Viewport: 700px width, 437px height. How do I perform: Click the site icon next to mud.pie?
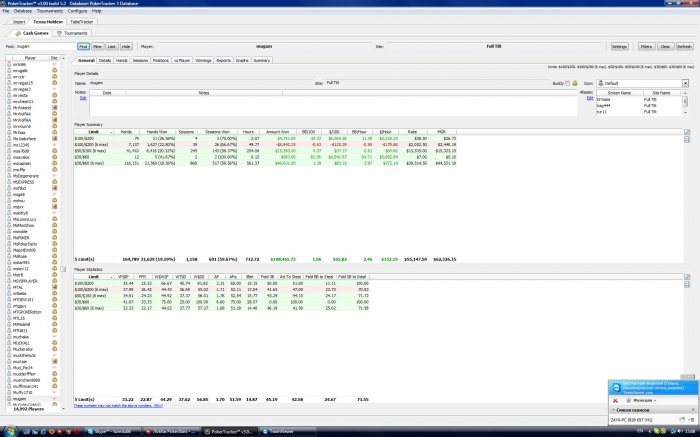pos(54,362)
